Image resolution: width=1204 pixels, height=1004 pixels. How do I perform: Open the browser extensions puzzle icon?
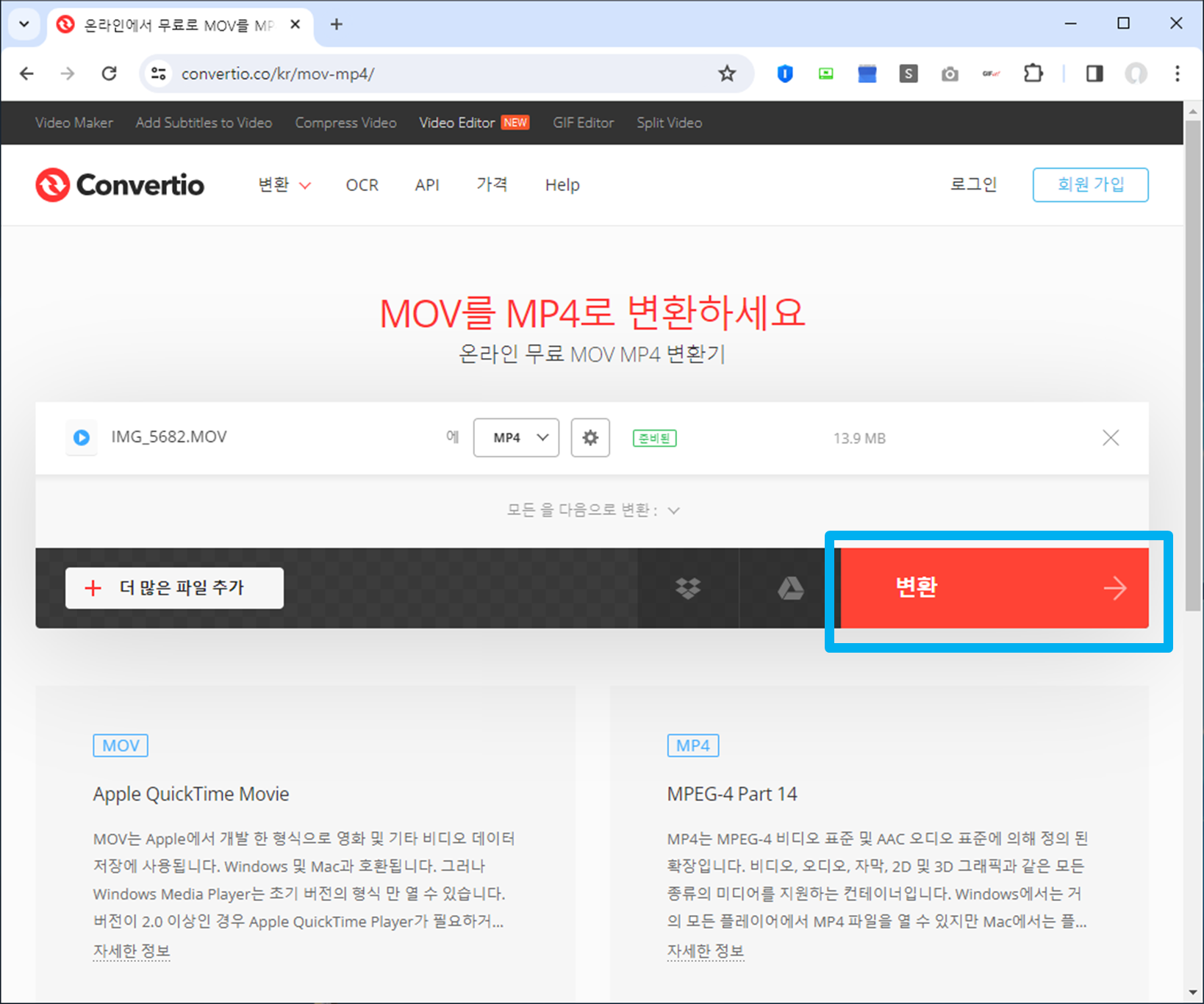(1033, 73)
